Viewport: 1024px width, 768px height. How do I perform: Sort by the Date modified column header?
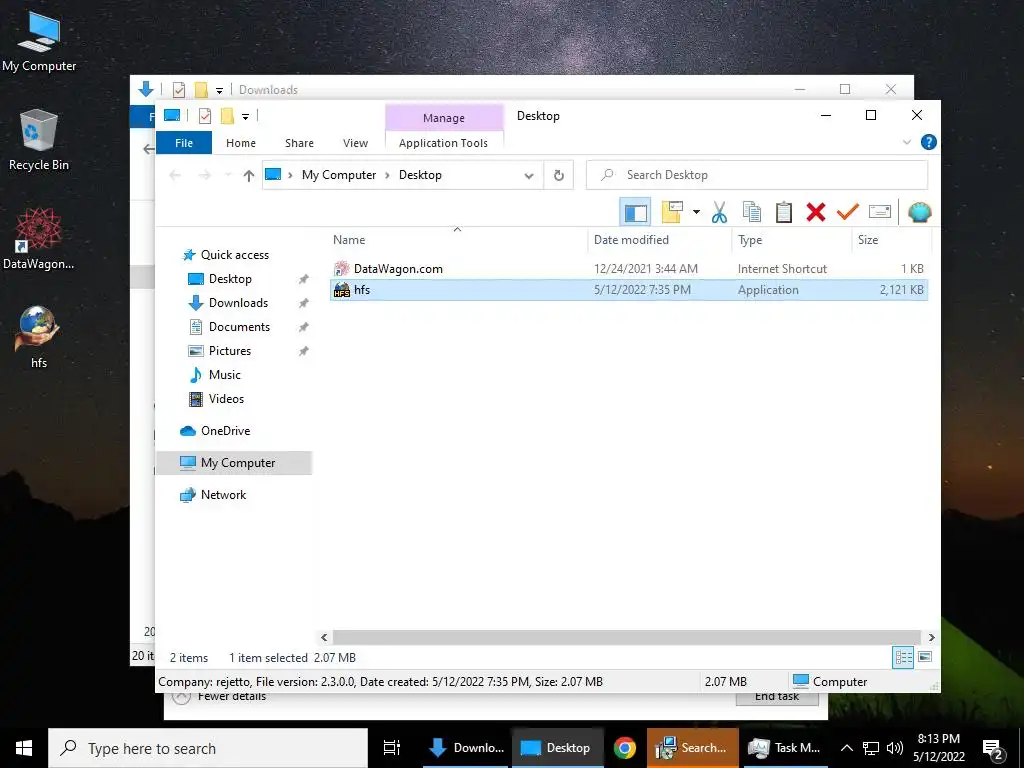click(x=660, y=240)
